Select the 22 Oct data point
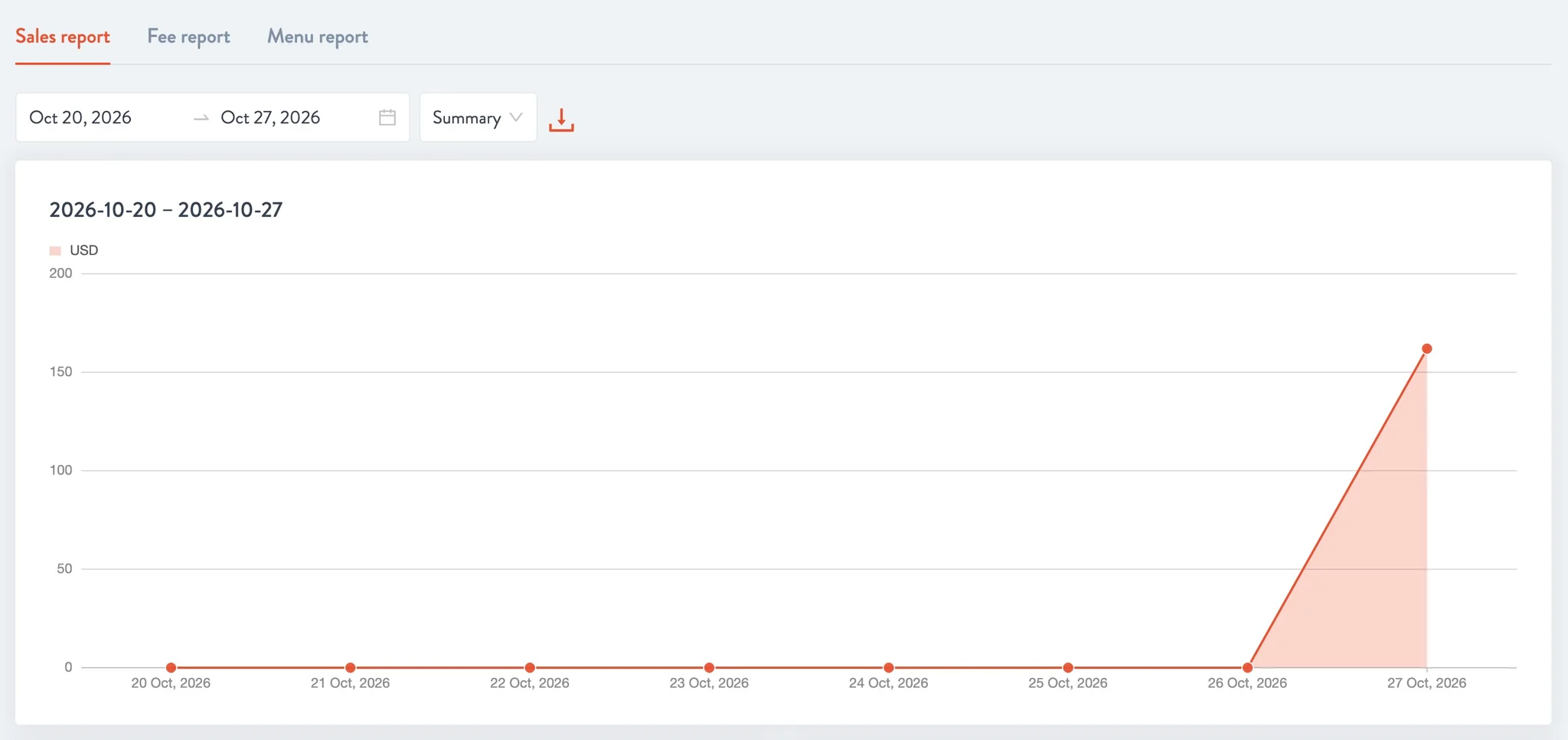The image size is (1568, 740). pyautogui.click(x=530, y=667)
